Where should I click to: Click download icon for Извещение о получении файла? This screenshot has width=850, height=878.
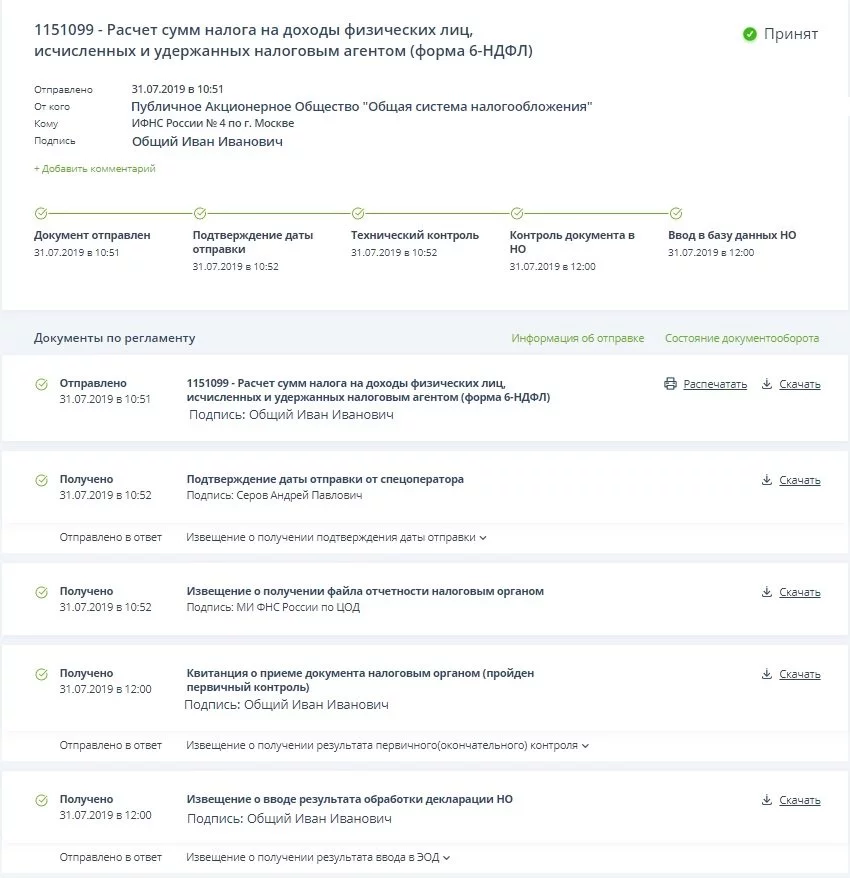pos(767,592)
